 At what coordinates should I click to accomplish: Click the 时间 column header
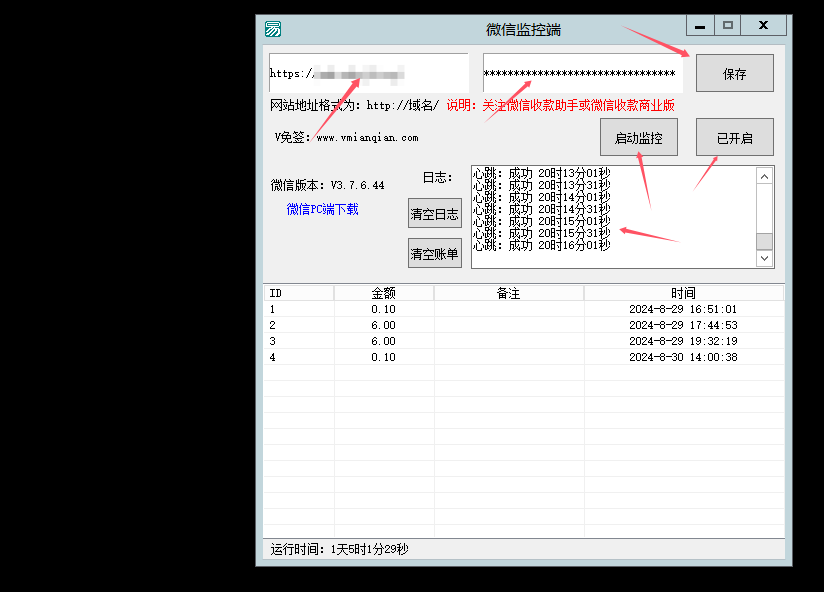684,293
